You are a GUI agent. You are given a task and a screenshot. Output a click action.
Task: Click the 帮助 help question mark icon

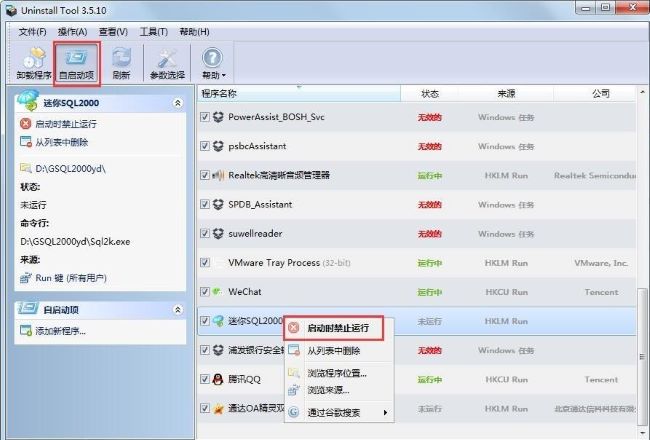tap(213, 58)
